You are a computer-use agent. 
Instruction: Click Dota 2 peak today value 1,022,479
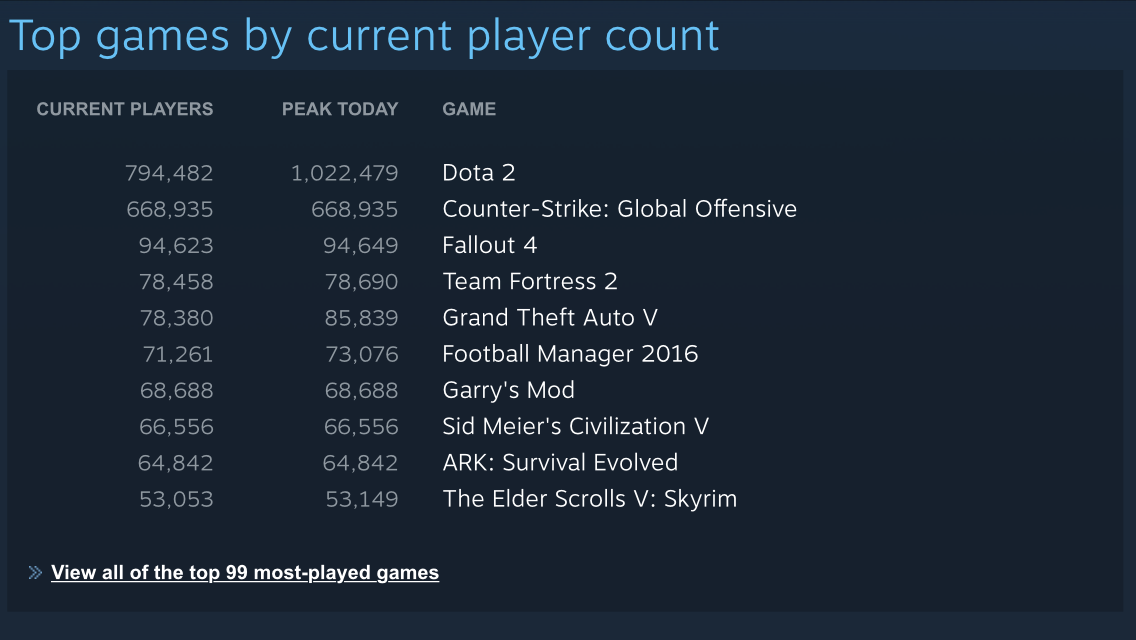(344, 173)
